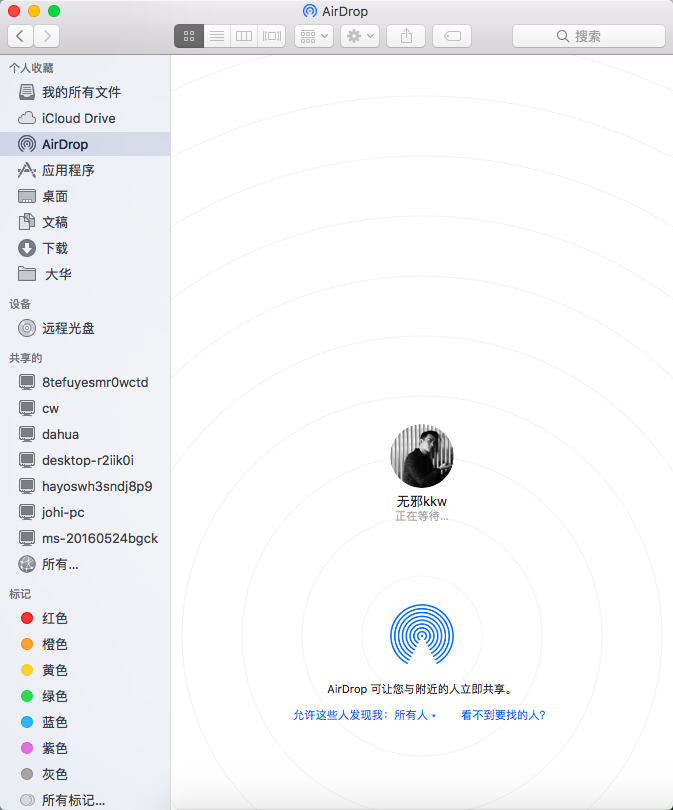Show all shared items 所有...

[85, 564]
